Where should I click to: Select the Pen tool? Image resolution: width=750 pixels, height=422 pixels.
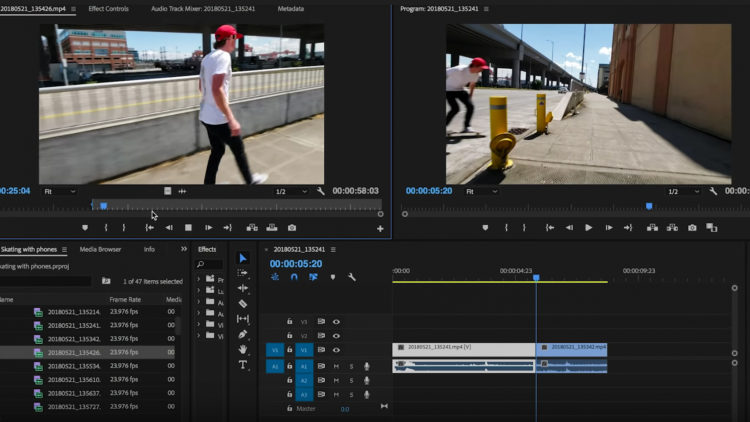point(243,334)
